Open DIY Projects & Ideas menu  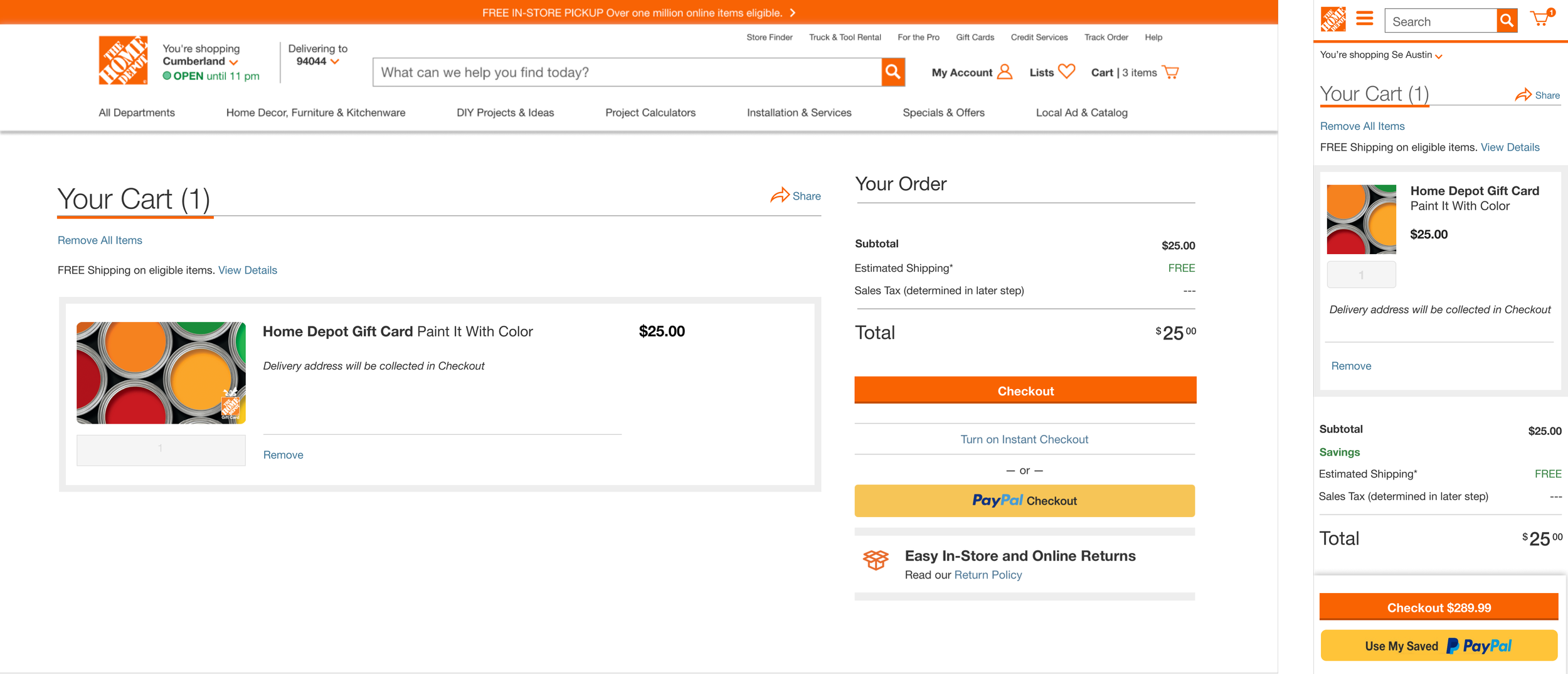tap(505, 112)
